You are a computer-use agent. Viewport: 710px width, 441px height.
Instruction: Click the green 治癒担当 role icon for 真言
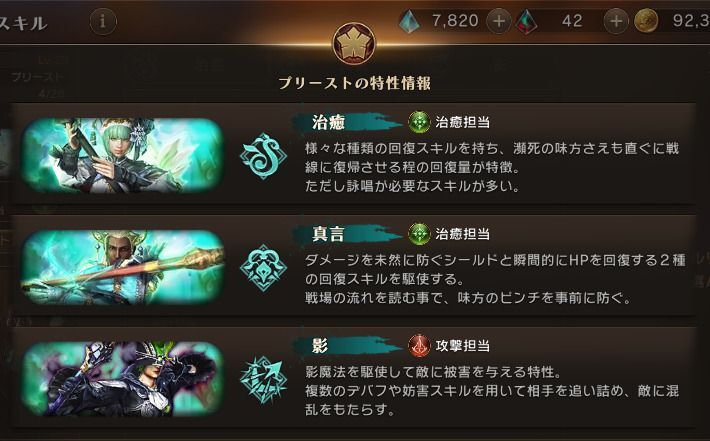pyautogui.click(x=419, y=234)
